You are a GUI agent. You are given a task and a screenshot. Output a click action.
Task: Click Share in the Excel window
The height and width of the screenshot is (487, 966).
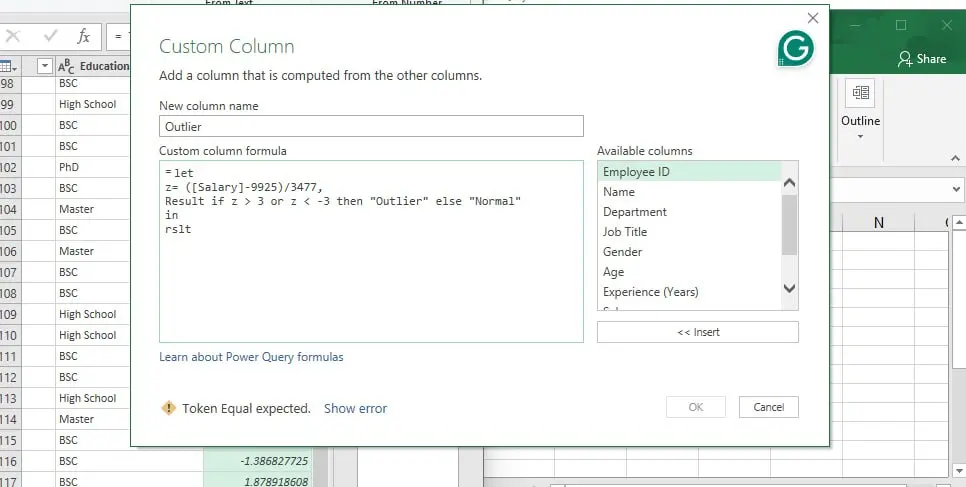922,59
